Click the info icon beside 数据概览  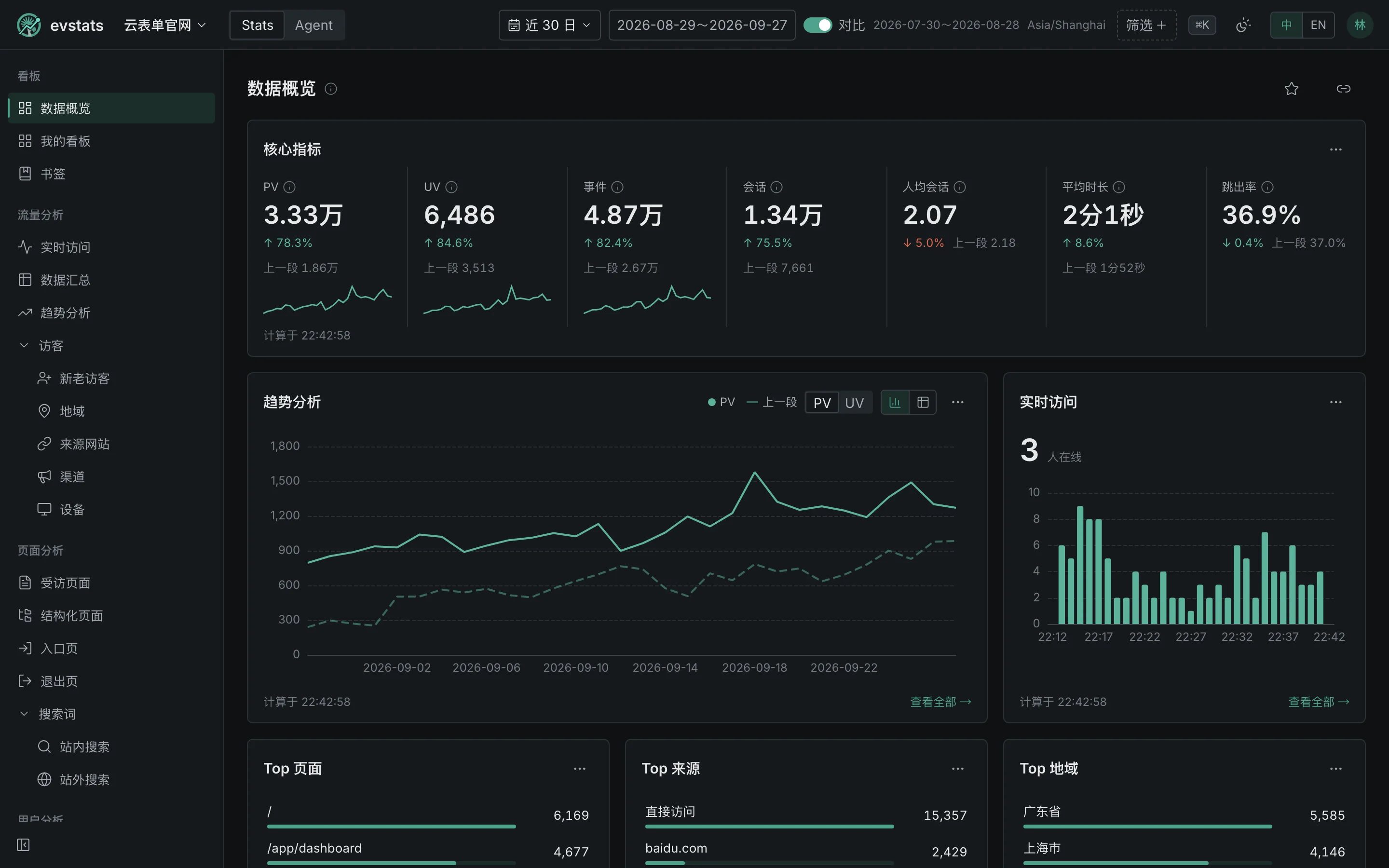pyautogui.click(x=330, y=88)
